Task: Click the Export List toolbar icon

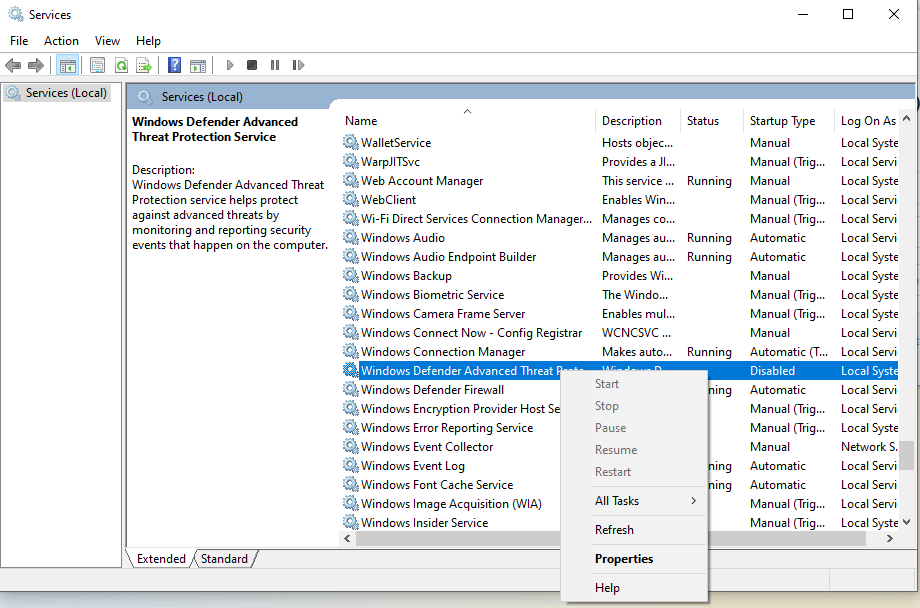Action: point(144,65)
